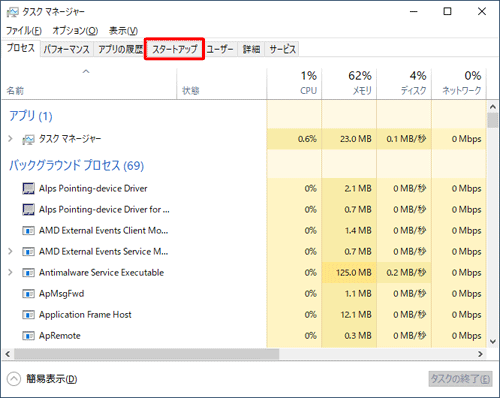Click the AMD External Events Client icon
500x398 pixels.
(28, 231)
